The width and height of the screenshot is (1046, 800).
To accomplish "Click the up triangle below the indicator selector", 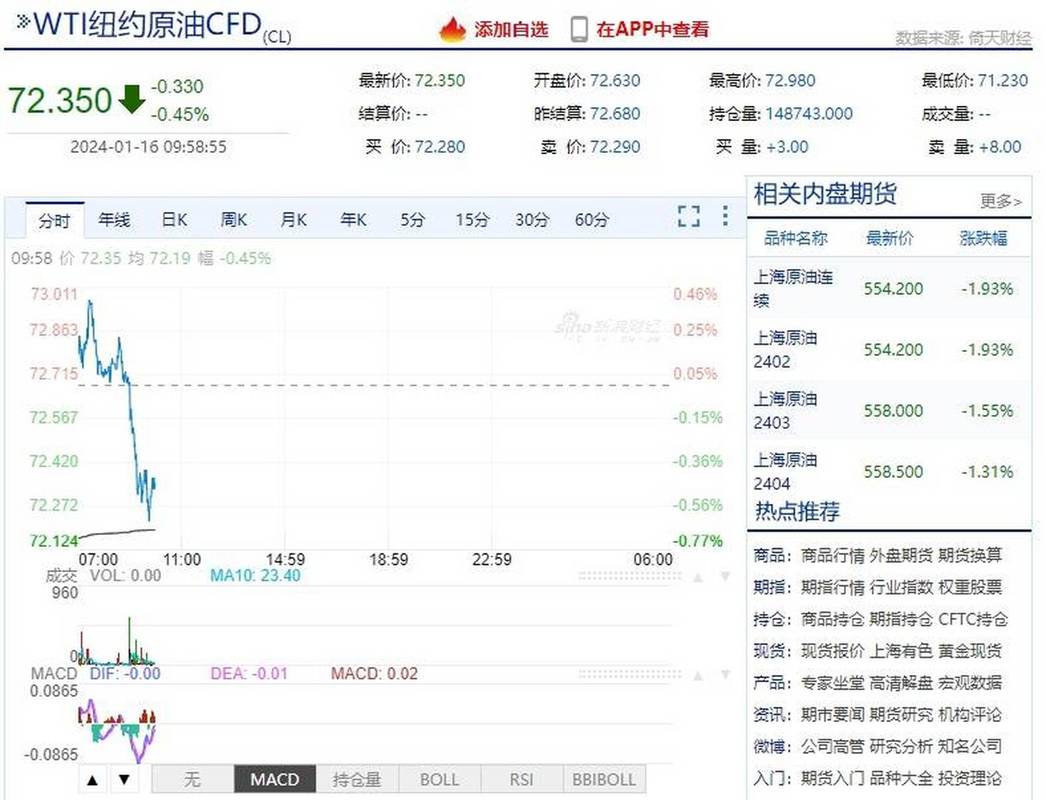I will 92,779.
